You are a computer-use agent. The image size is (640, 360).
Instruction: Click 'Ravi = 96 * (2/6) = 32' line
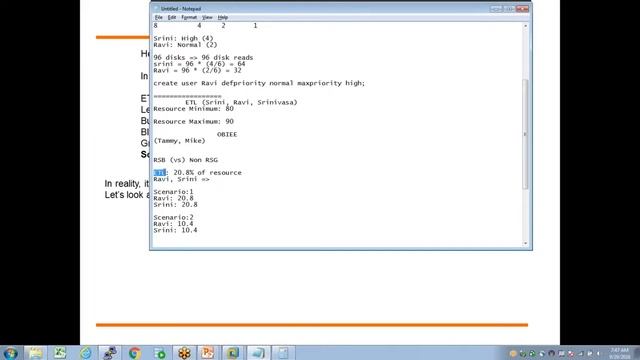tap(198, 71)
